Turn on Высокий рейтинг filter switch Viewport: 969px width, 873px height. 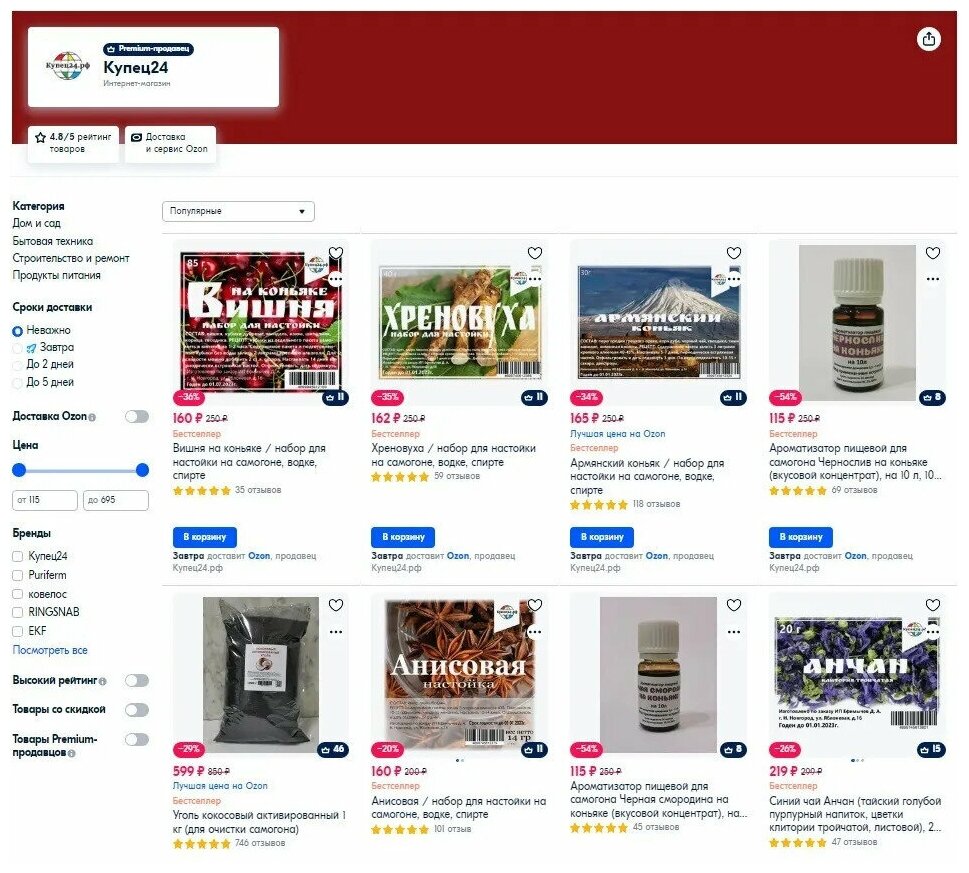pos(137,681)
